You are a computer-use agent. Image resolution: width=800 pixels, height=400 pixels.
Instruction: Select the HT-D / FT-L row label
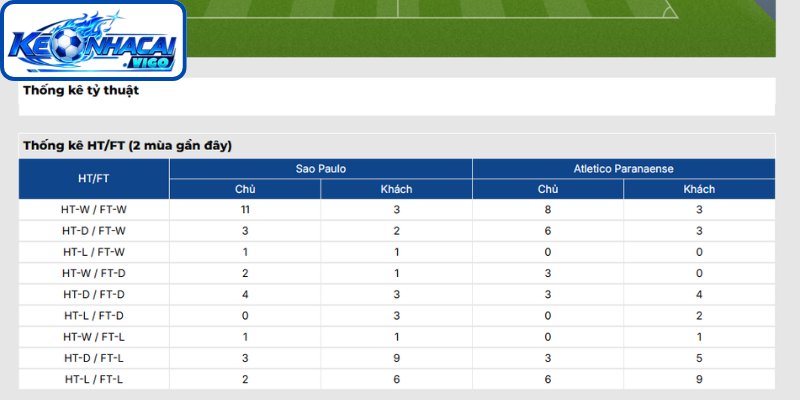pos(94,359)
